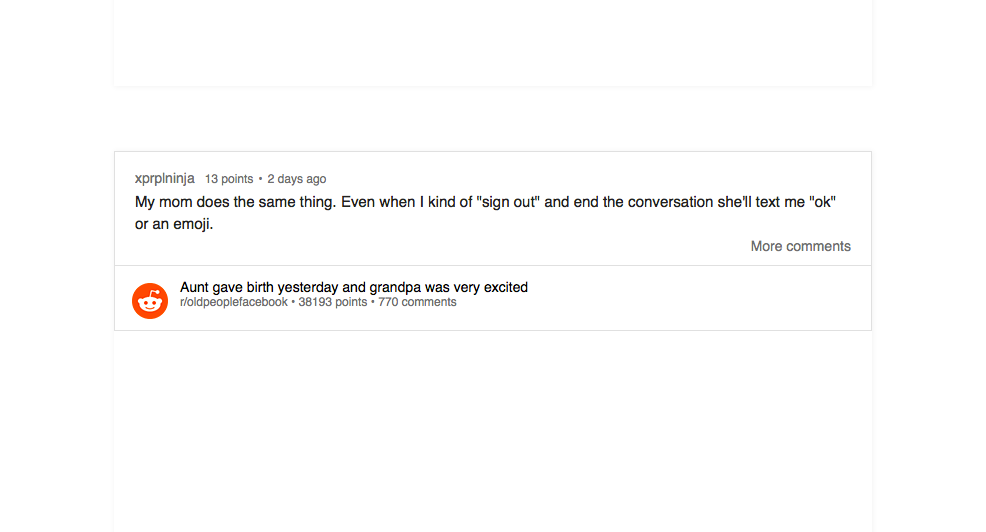Click the blank white area below the embed

click(493, 431)
